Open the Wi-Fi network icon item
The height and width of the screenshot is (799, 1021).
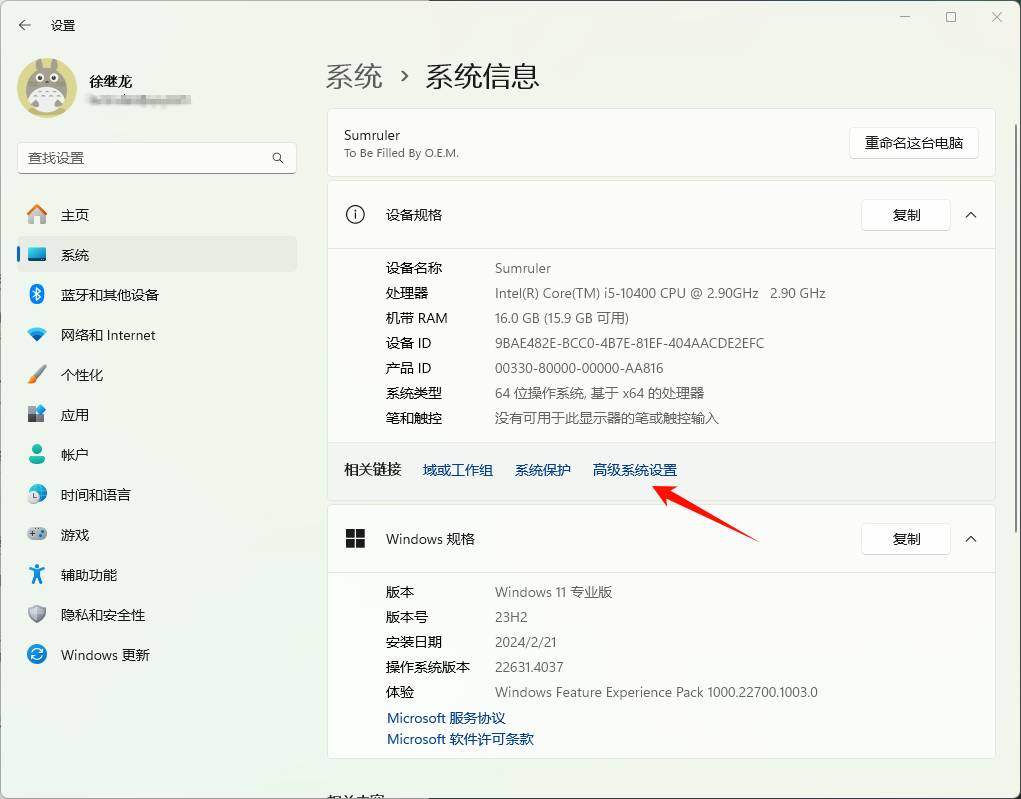coord(37,335)
